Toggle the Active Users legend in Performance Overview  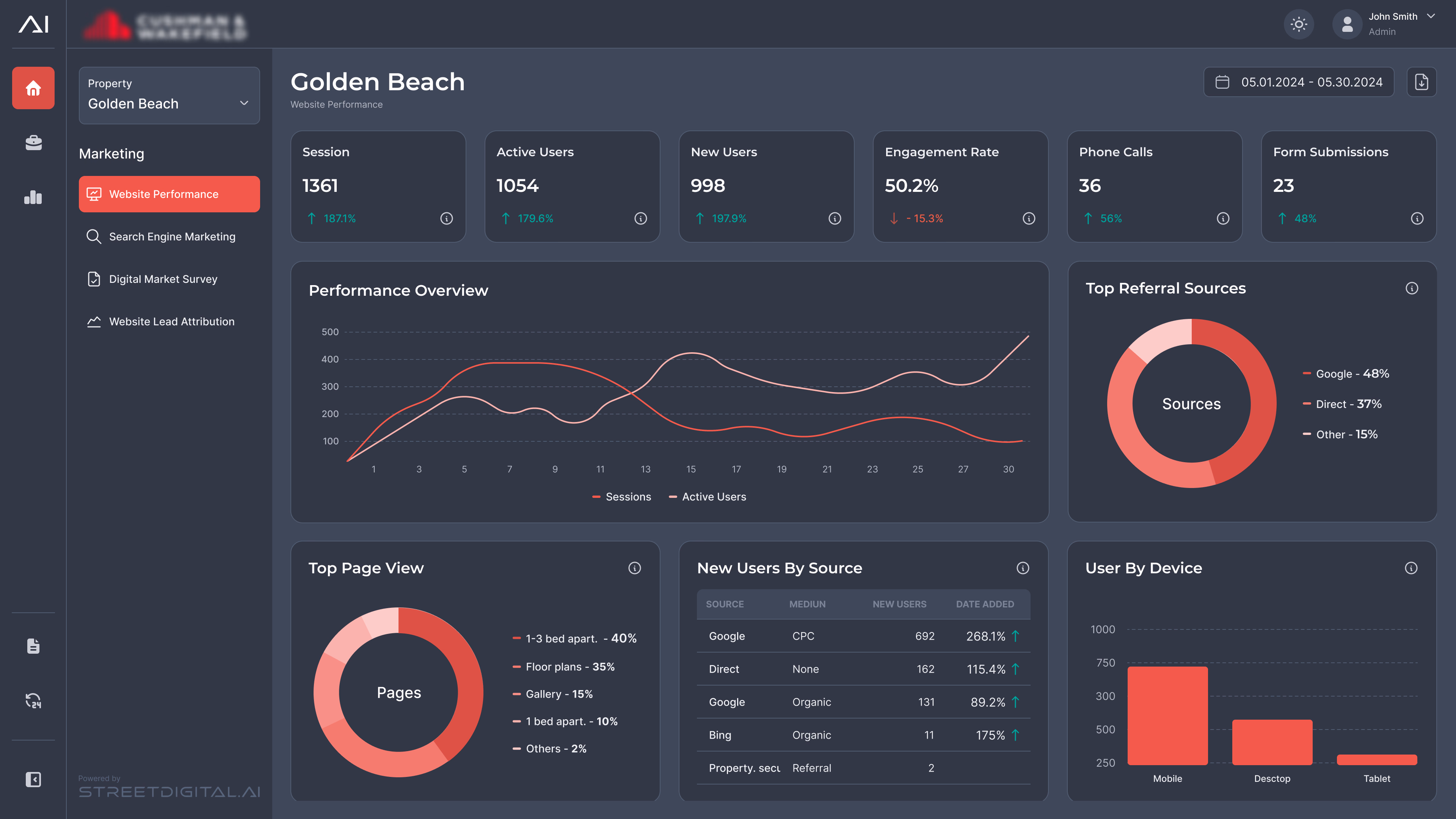tap(708, 497)
